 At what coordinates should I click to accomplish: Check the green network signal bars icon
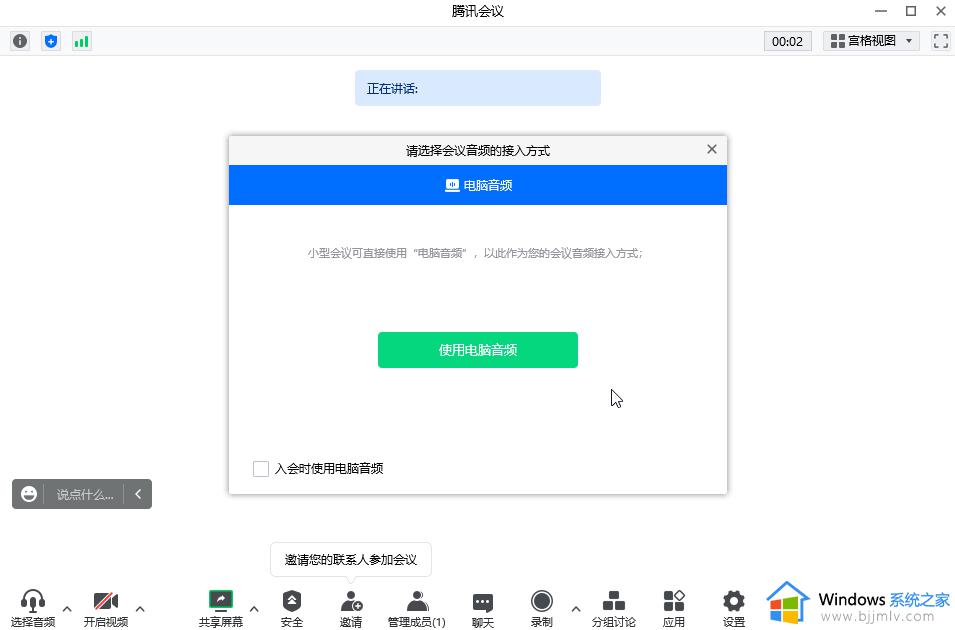[x=82, y=41]
